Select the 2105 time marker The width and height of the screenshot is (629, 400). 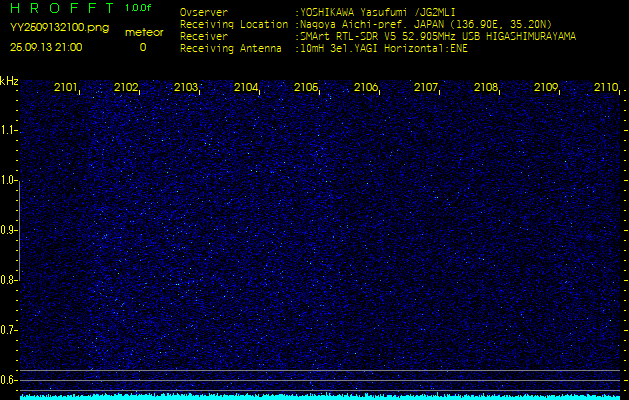(306, 88)
